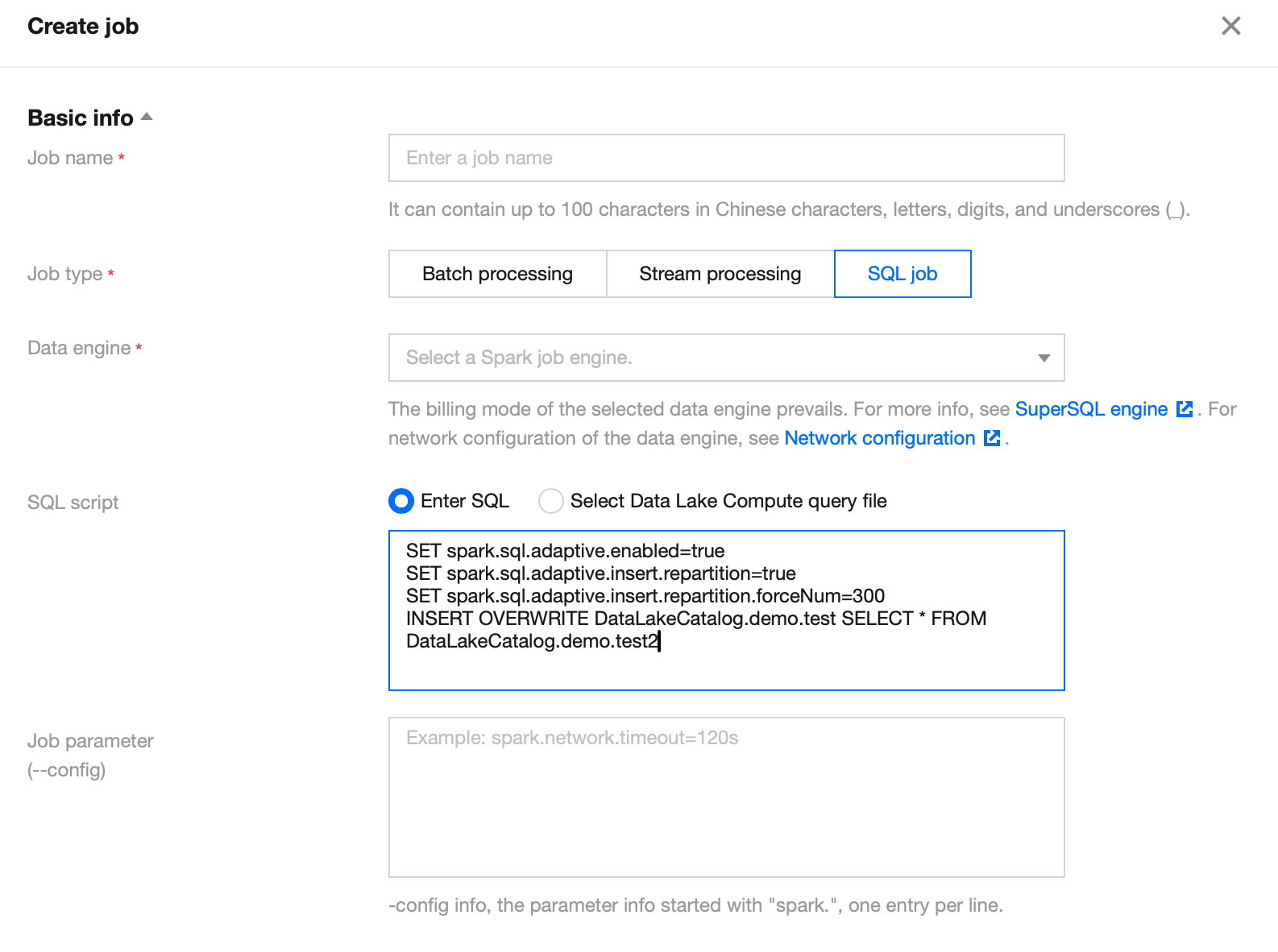Click the Basic info heading
1278x952 pixels.
(81, 118)
